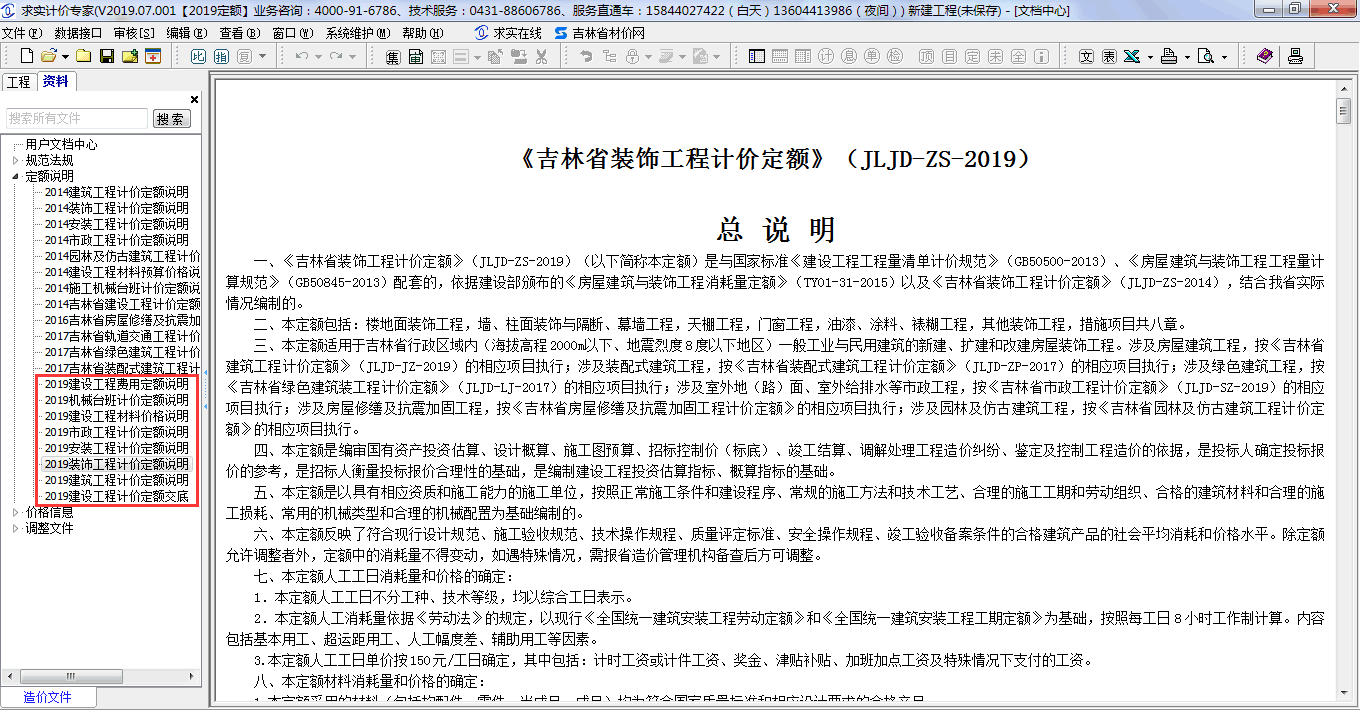1360x711 pixels.
Task: Select 2019装饰工程计价定额说明
Action: pos(116,464)
